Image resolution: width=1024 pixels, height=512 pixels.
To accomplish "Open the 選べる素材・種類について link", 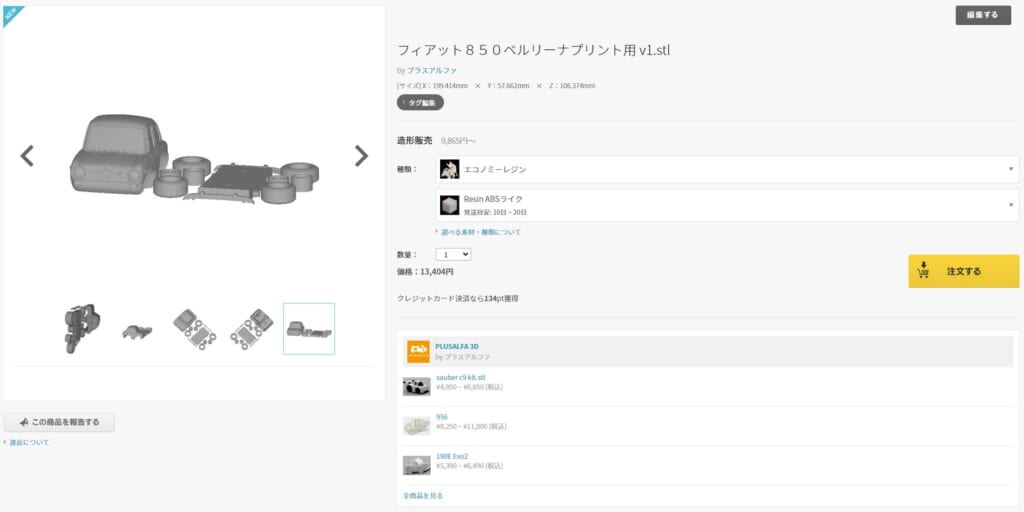I will point(481,232).
